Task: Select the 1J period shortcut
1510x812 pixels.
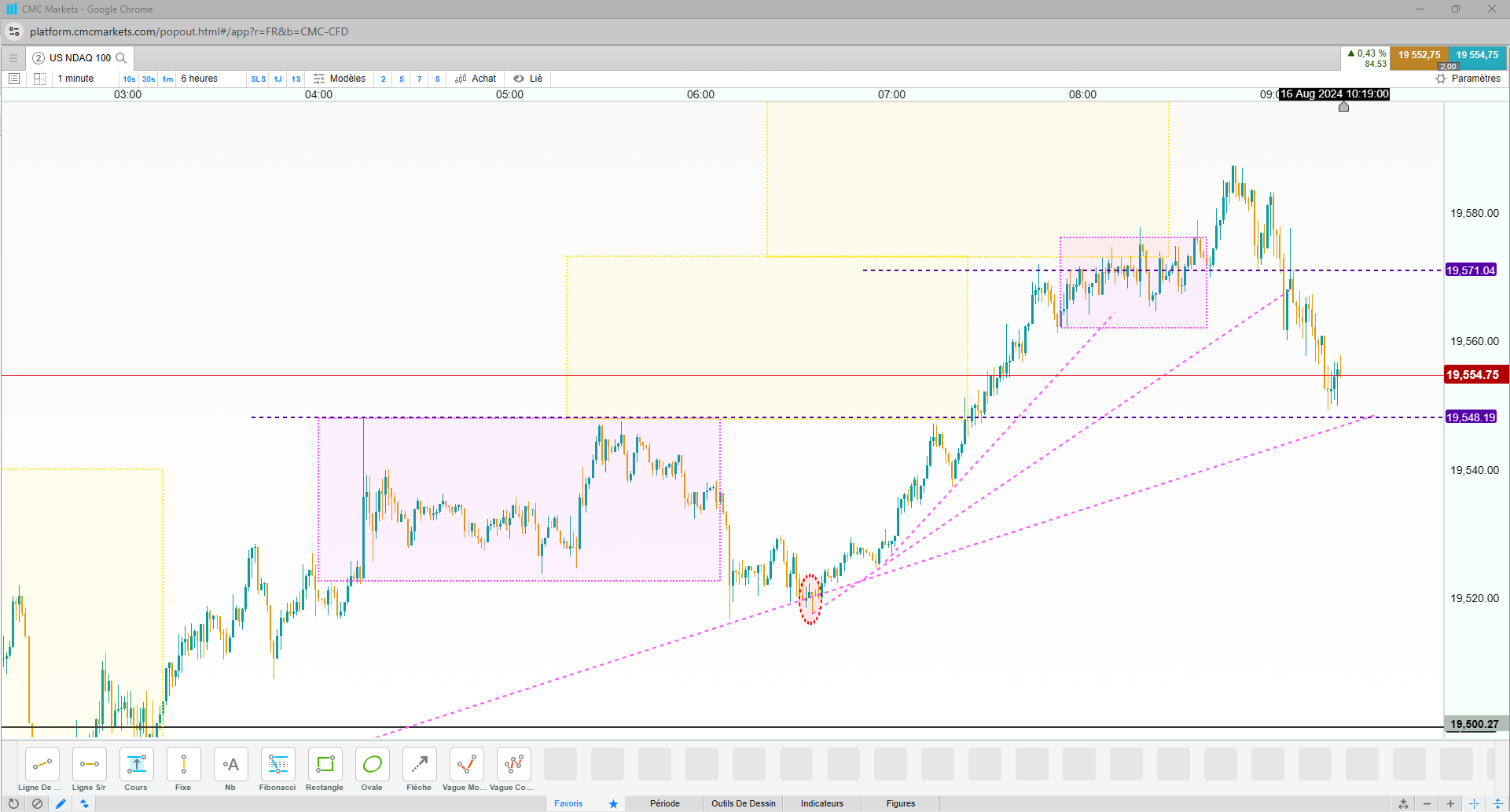Action: [x=277, y=79]
